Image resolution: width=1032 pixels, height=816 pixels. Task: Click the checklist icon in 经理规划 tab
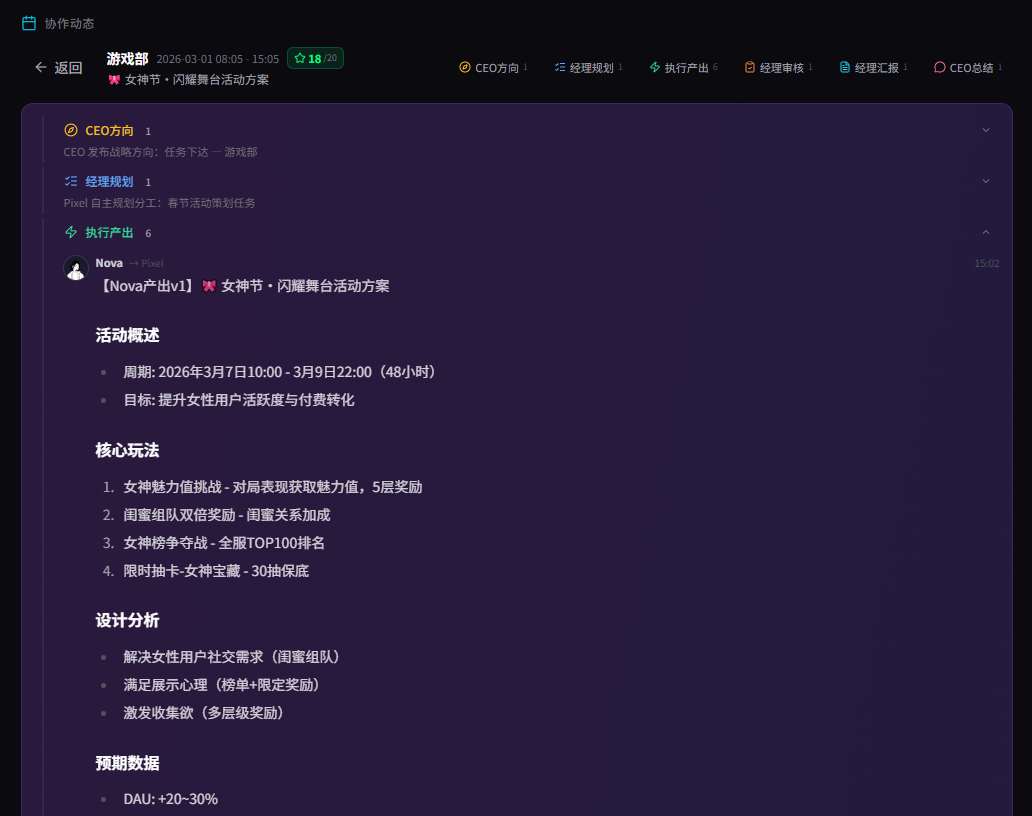[x=559, y=67]
